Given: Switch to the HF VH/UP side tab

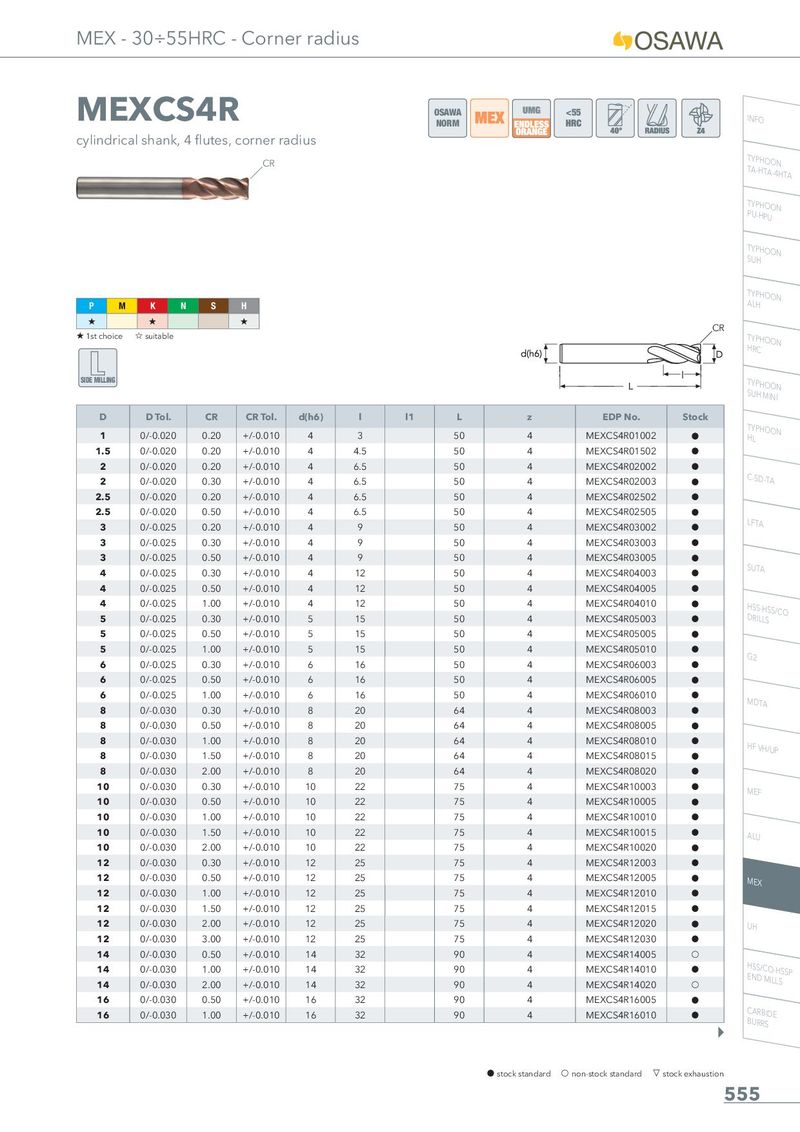Looking at the screenshot, I should [x=771, y=749].
